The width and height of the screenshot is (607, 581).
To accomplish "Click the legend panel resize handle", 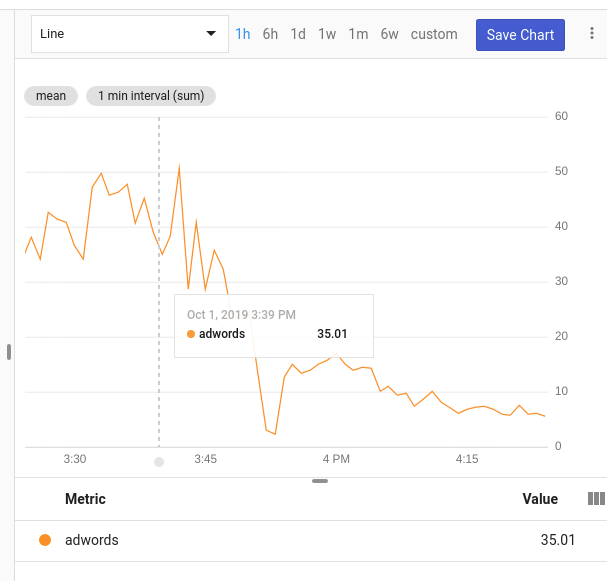I will point(320,481).
